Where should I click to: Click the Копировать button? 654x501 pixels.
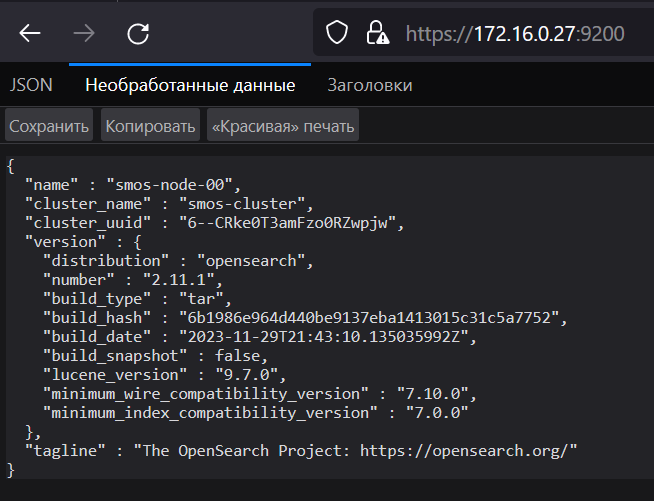coord(150,126)
